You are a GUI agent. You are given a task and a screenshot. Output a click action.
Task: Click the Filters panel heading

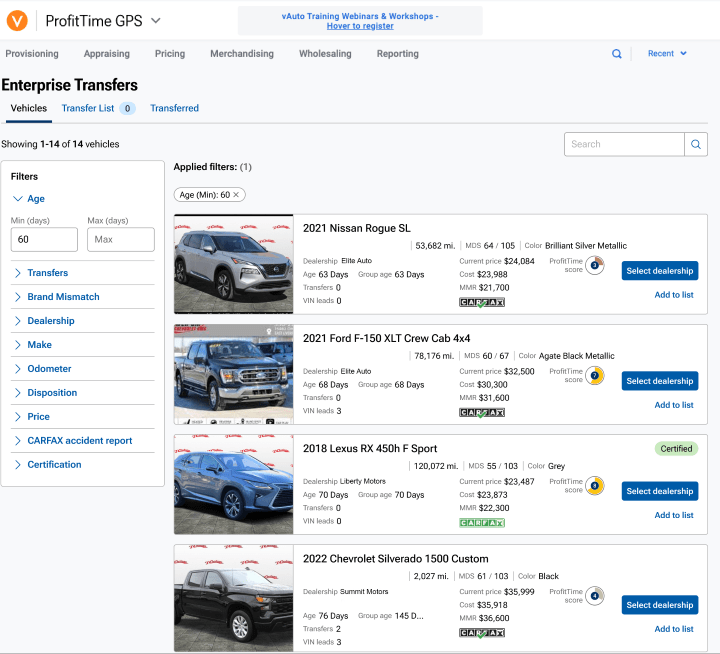[x=24, y=177]
